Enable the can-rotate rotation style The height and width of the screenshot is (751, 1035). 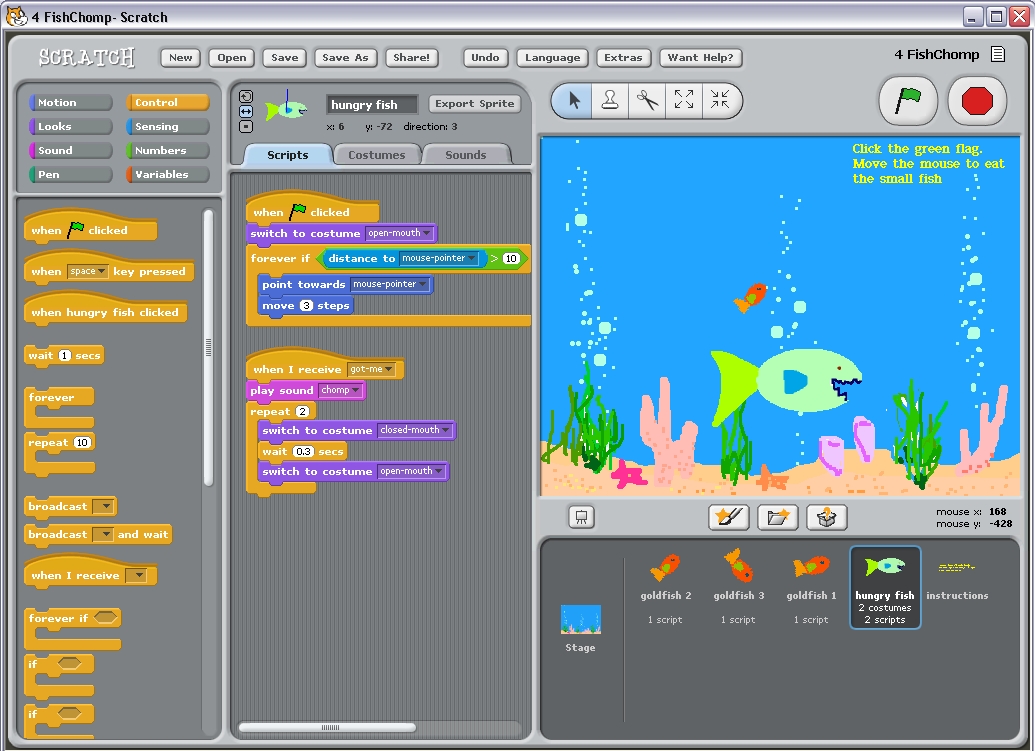pos(246,95)
